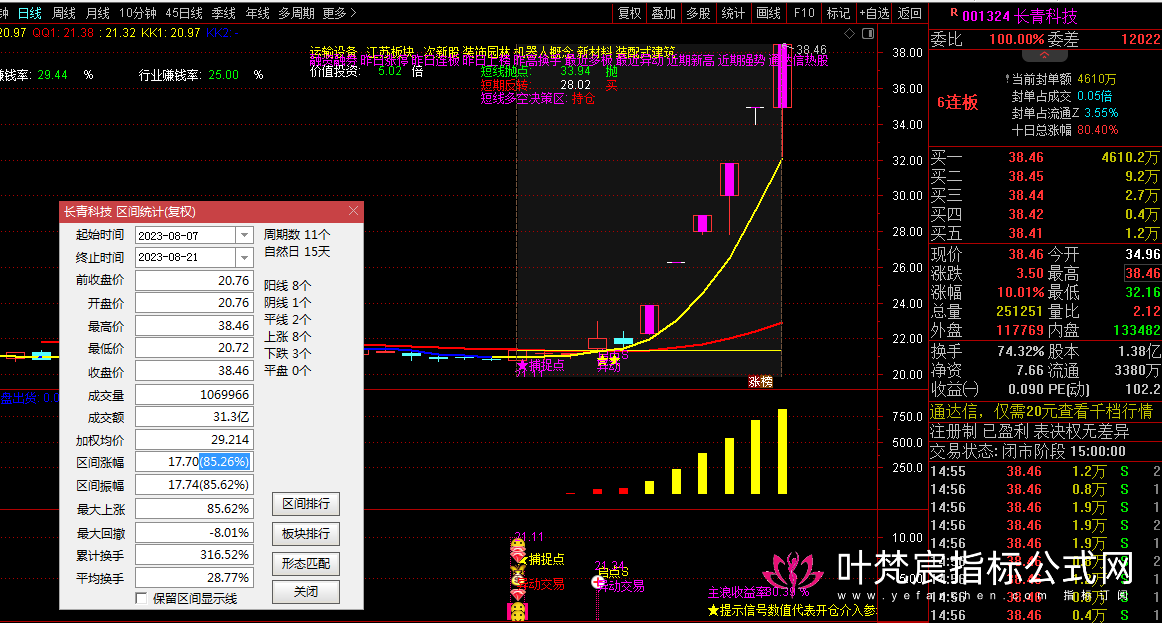Click the 价值投资 5.02 倍 label
This screenshot has height=623, width=1162.
coord(366,71)
